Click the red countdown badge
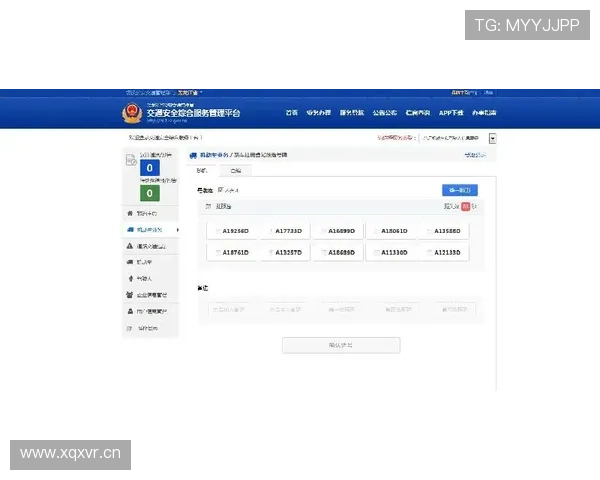The image size is (600, 480). 465,206
